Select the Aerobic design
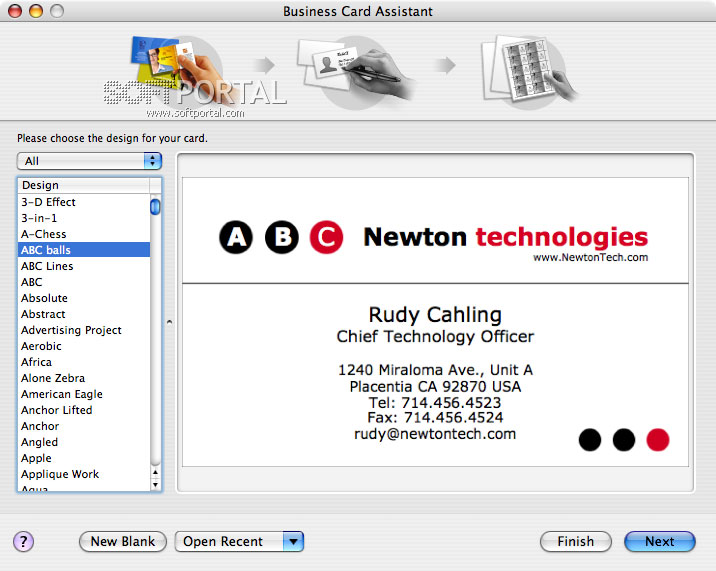The height and width of the screenshot is (571, 716). [84, 346]
